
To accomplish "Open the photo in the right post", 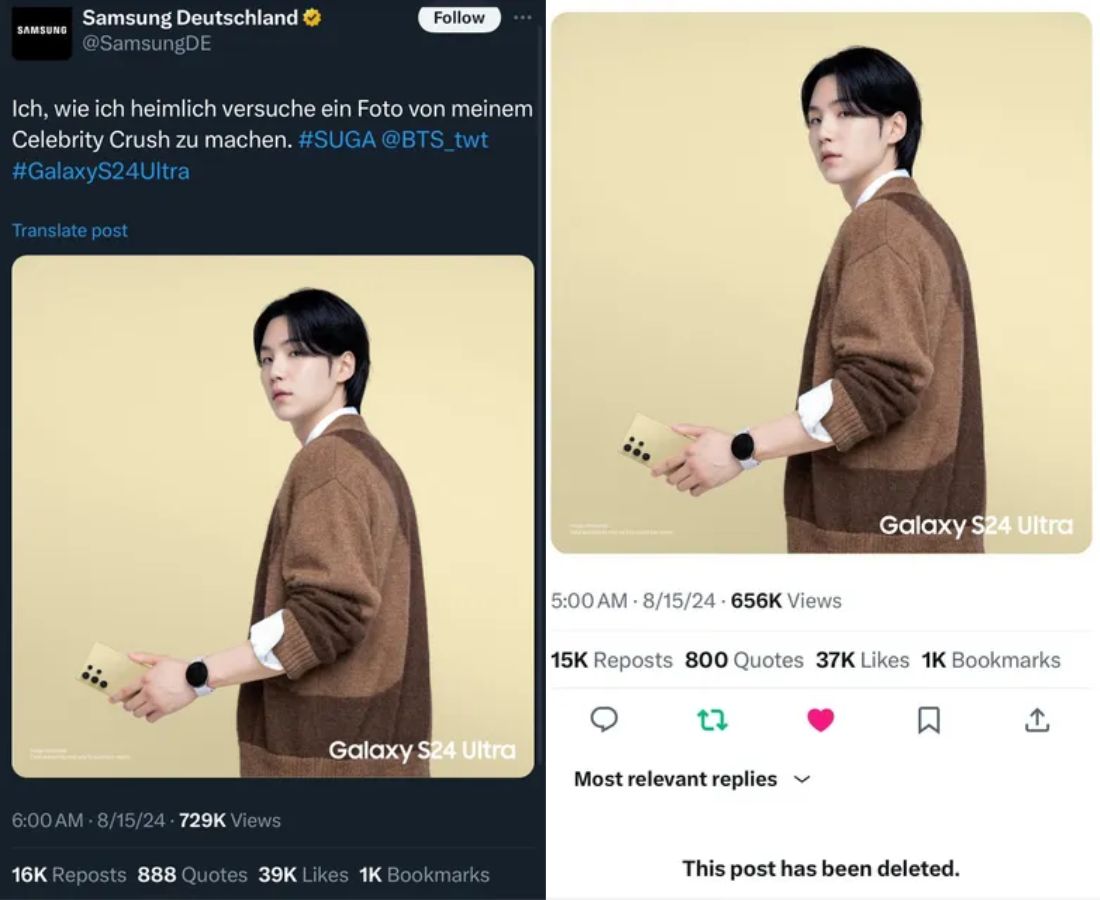I will click(x=820, y=282).
